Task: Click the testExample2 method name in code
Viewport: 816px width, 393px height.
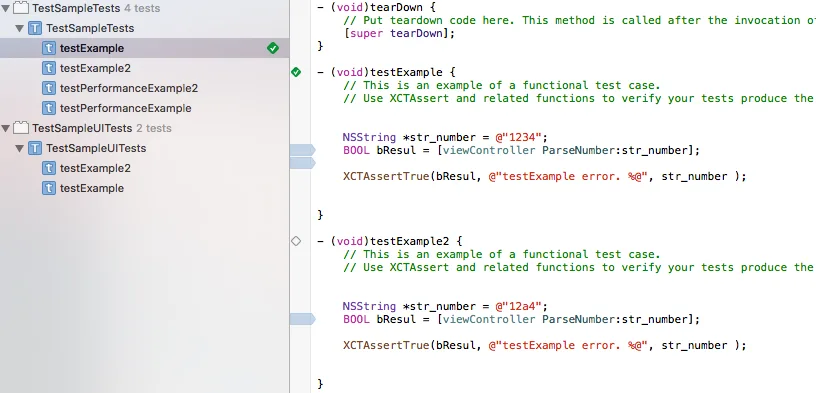Action: (410, 242)
